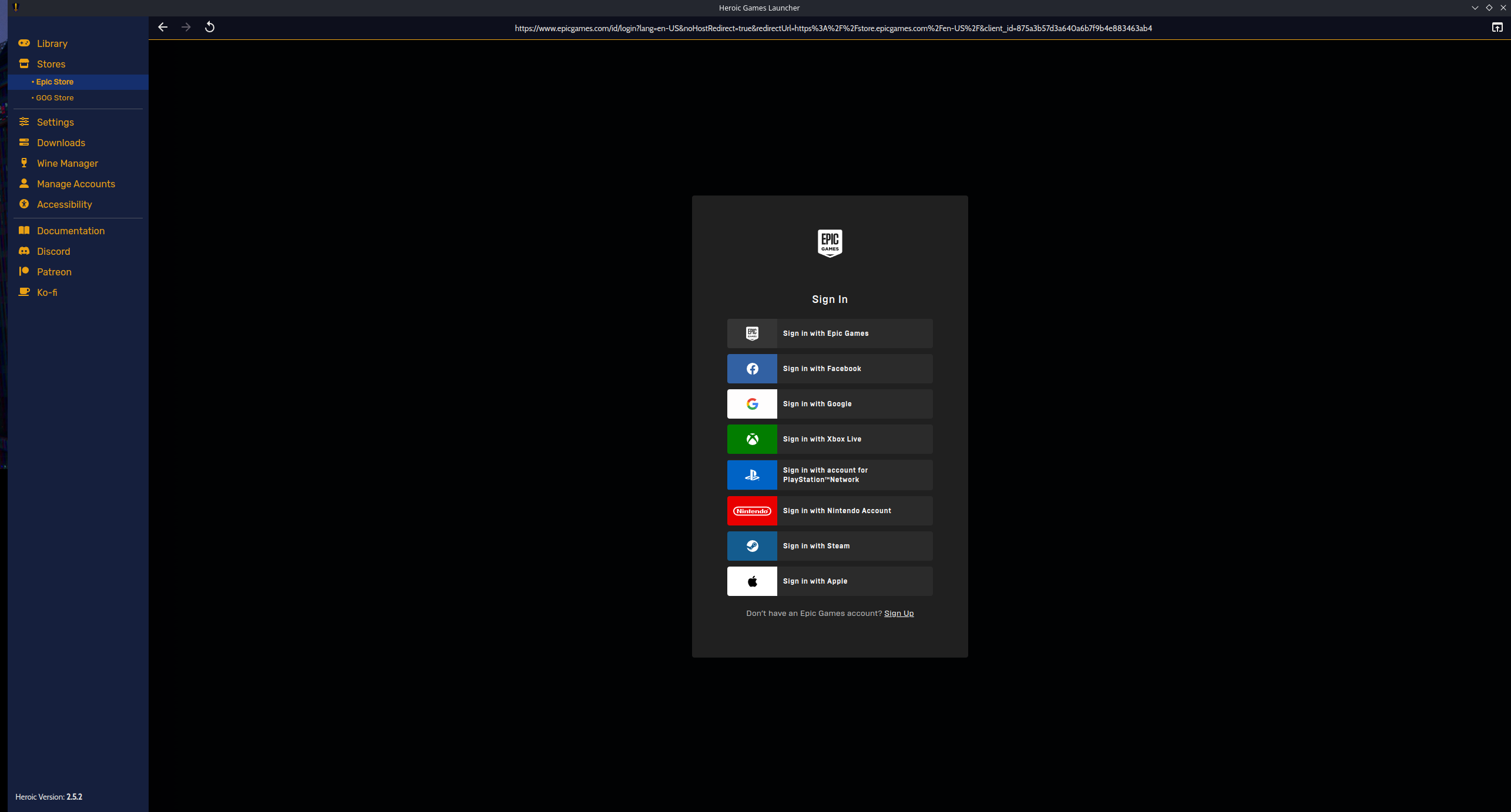Click the Wine Manager sidebar icon
Viewport: 1511px width, 812px height.
[x=24, y=163]
